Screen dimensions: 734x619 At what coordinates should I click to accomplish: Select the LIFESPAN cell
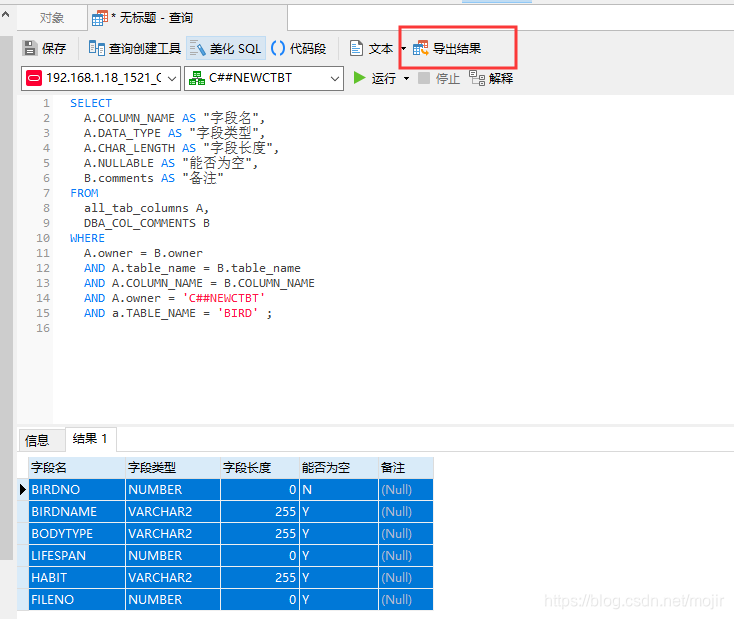pyautogui.click(x=77, y=555)
